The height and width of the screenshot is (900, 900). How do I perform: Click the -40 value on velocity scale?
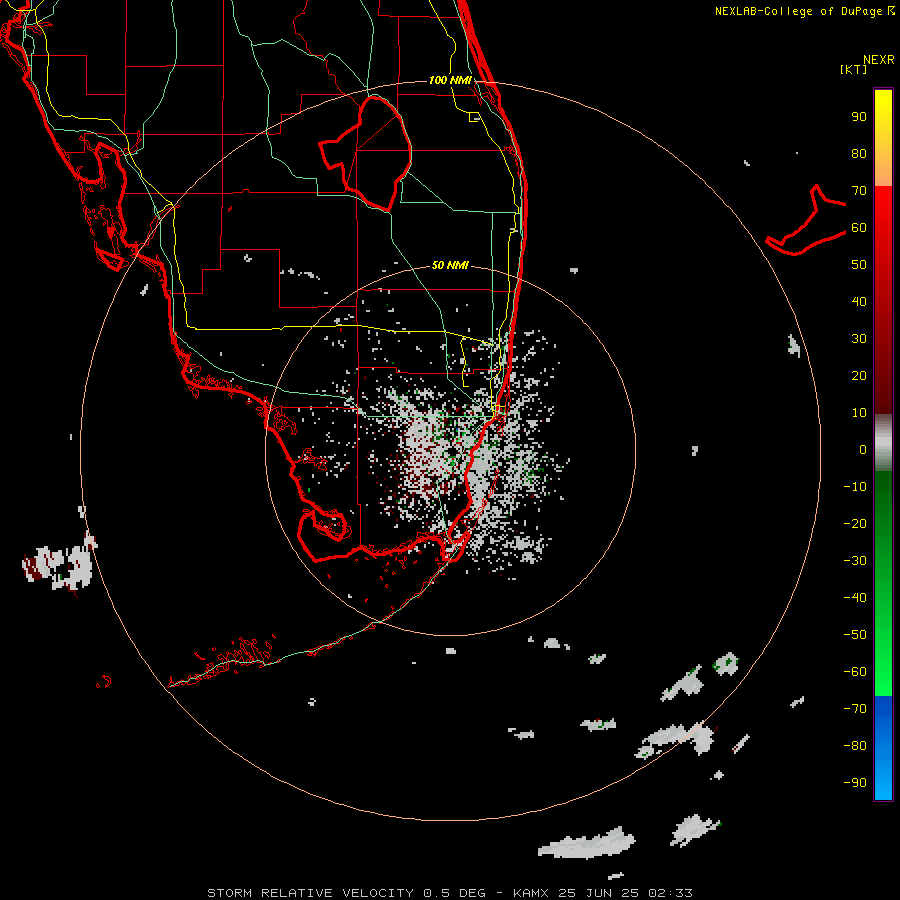pyautogui.click(x=855, y=598)
